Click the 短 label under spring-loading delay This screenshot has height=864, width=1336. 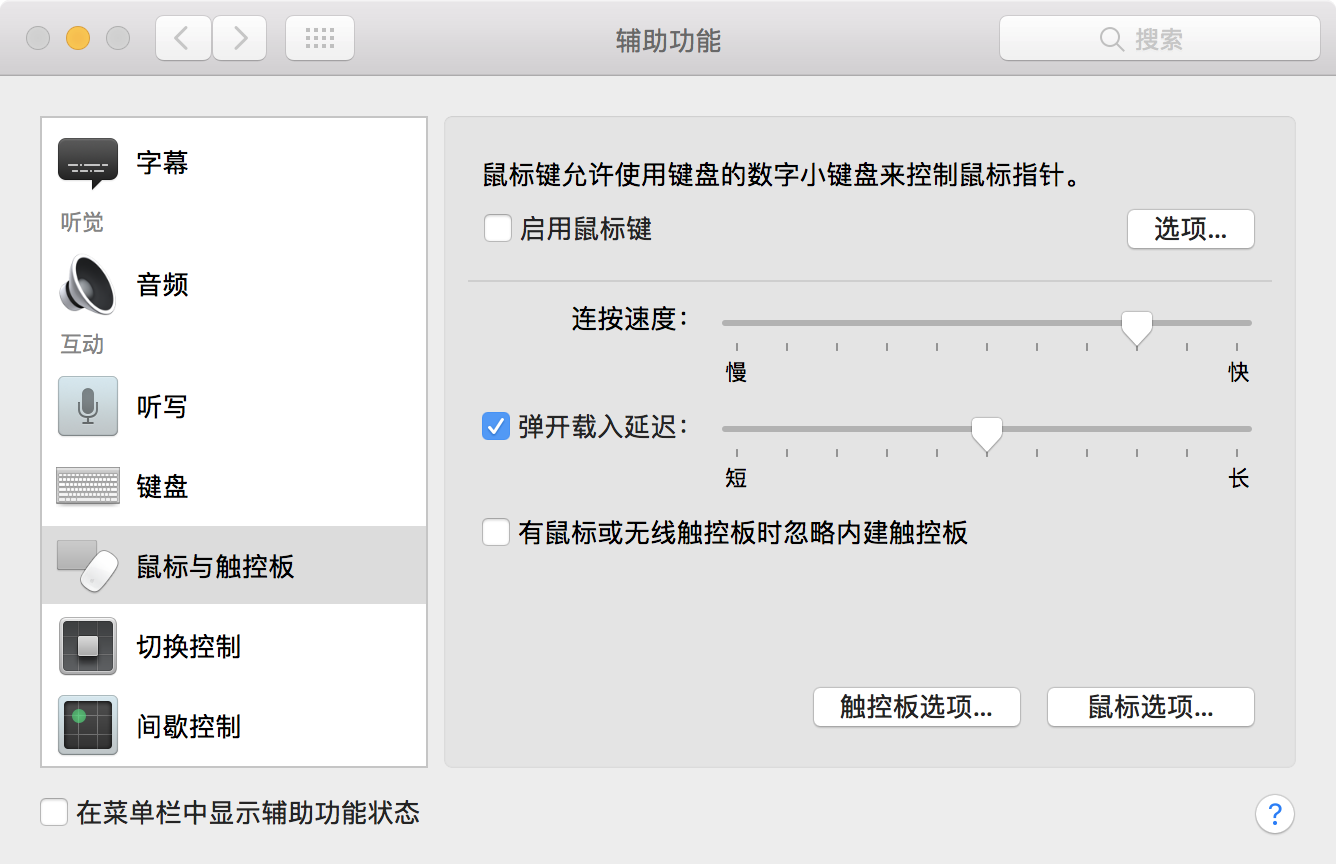pyautogui.click(x=737, y=478)
